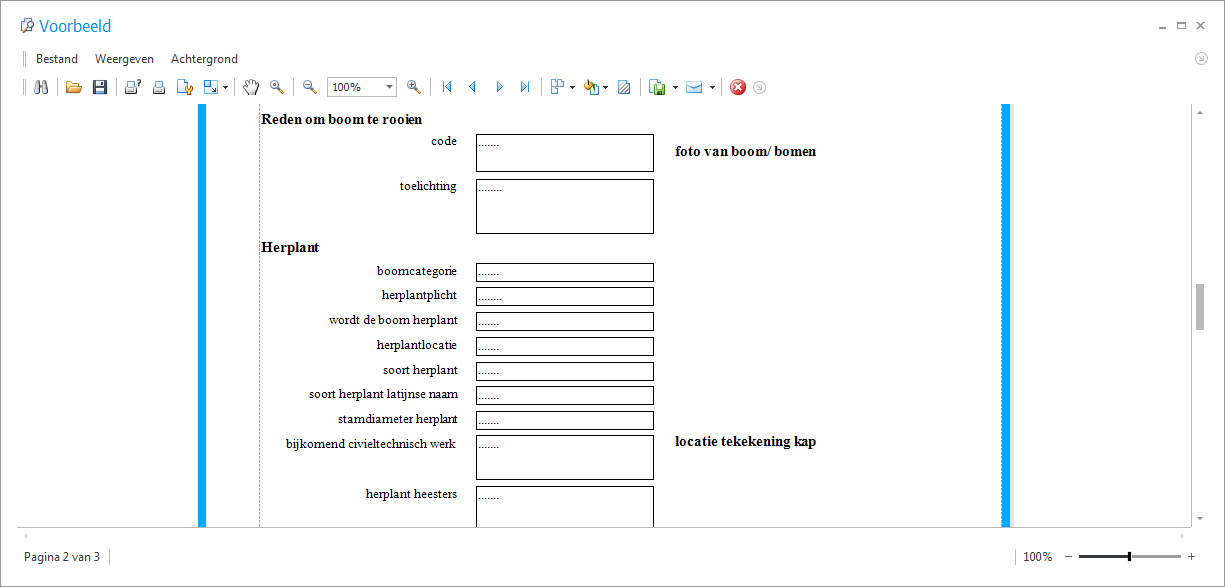The height and width of the screenshot is (587, 1225).
Task: Expand the export document dropdown arrow
Action: tap(675, 87)
